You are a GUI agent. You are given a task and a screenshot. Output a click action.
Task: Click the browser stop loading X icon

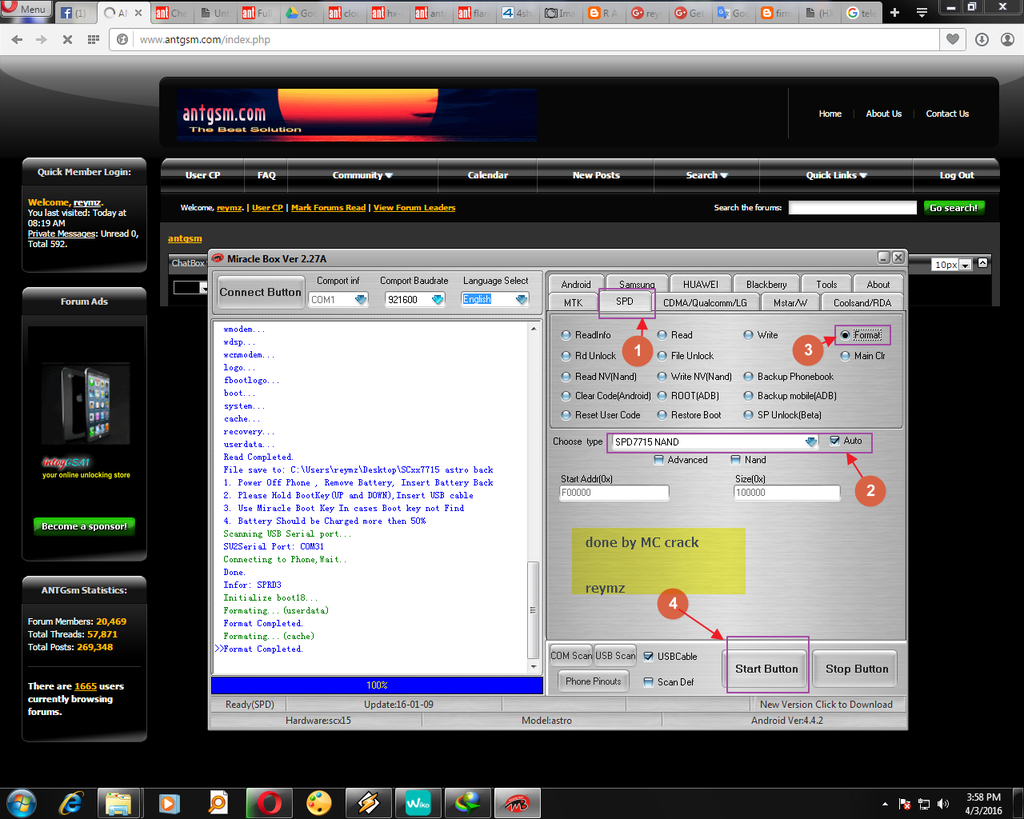click(67, 40)
